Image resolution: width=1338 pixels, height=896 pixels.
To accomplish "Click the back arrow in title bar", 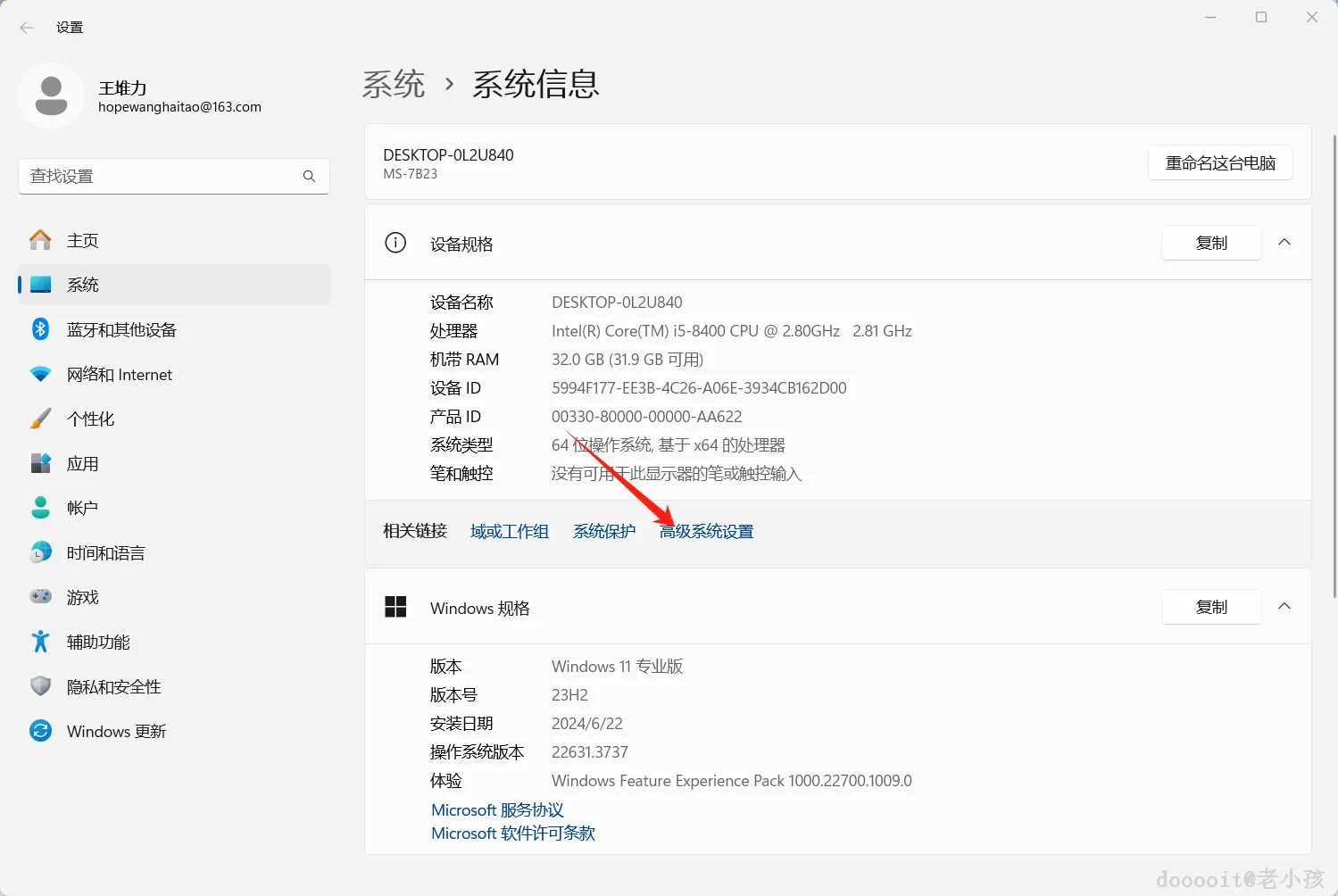I will click(x=27, y=28).
